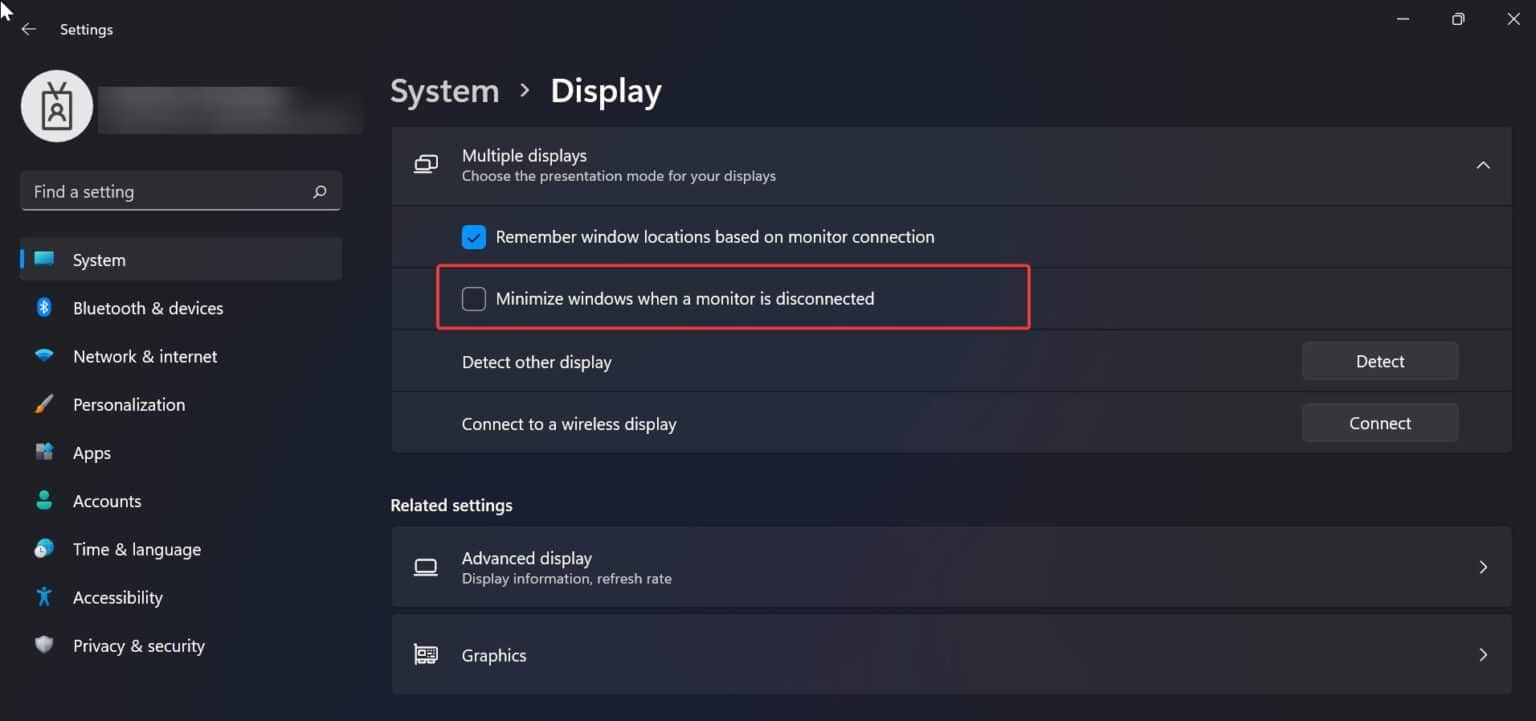Select the System sidebar monitor icon
This screenshot has height=721, width=1536.
(x=44, y=259)
